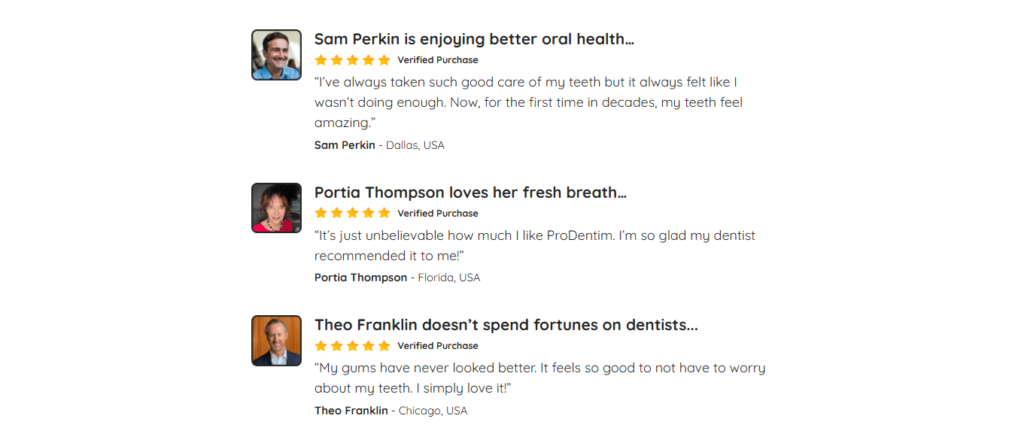
Task: Click second star in Theo Franklin's rating
Action: click(337, 346)
